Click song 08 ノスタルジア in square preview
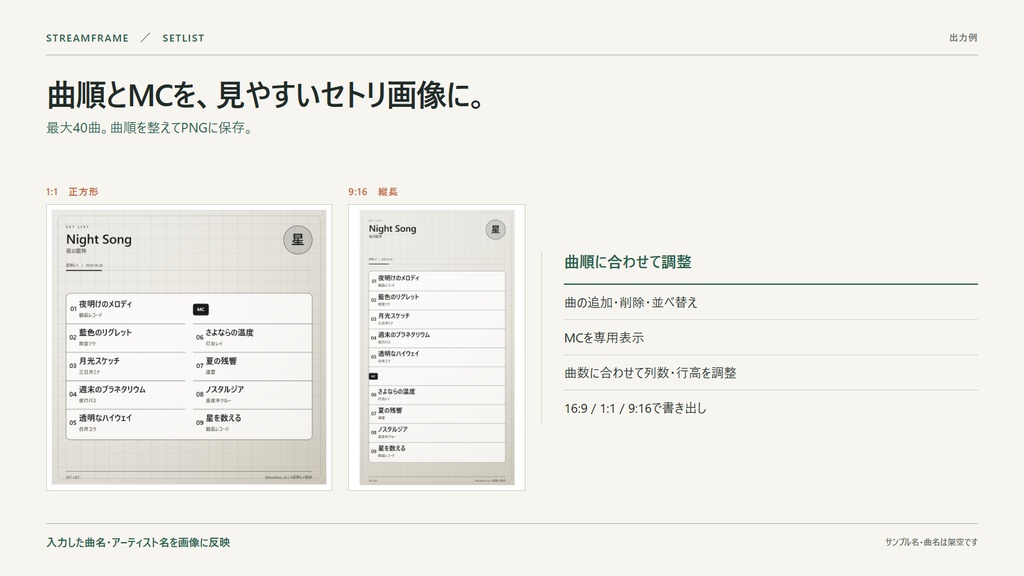1024x576 pixels. (252, 394)
